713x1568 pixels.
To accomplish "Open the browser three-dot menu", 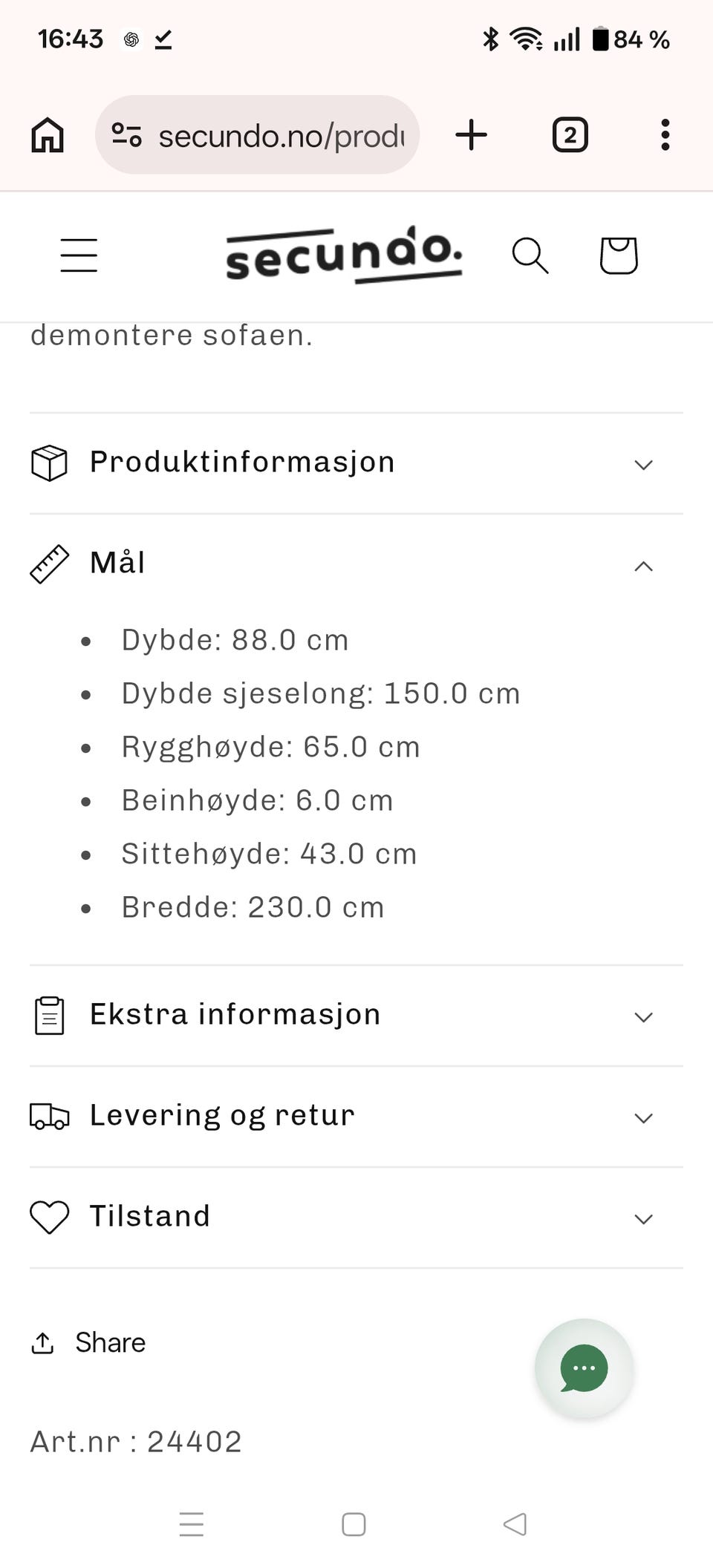I will click(665, 135).
